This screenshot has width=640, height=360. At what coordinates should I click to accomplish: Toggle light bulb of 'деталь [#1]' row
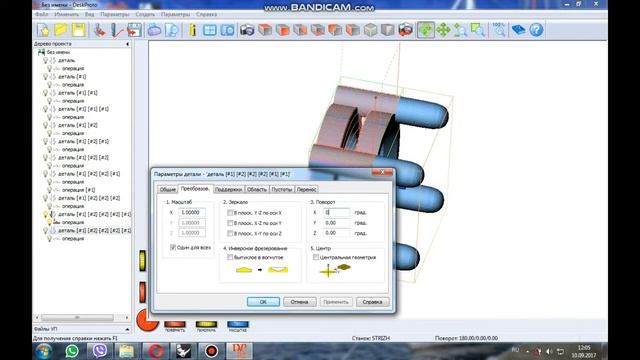click(x=46, y=76)
